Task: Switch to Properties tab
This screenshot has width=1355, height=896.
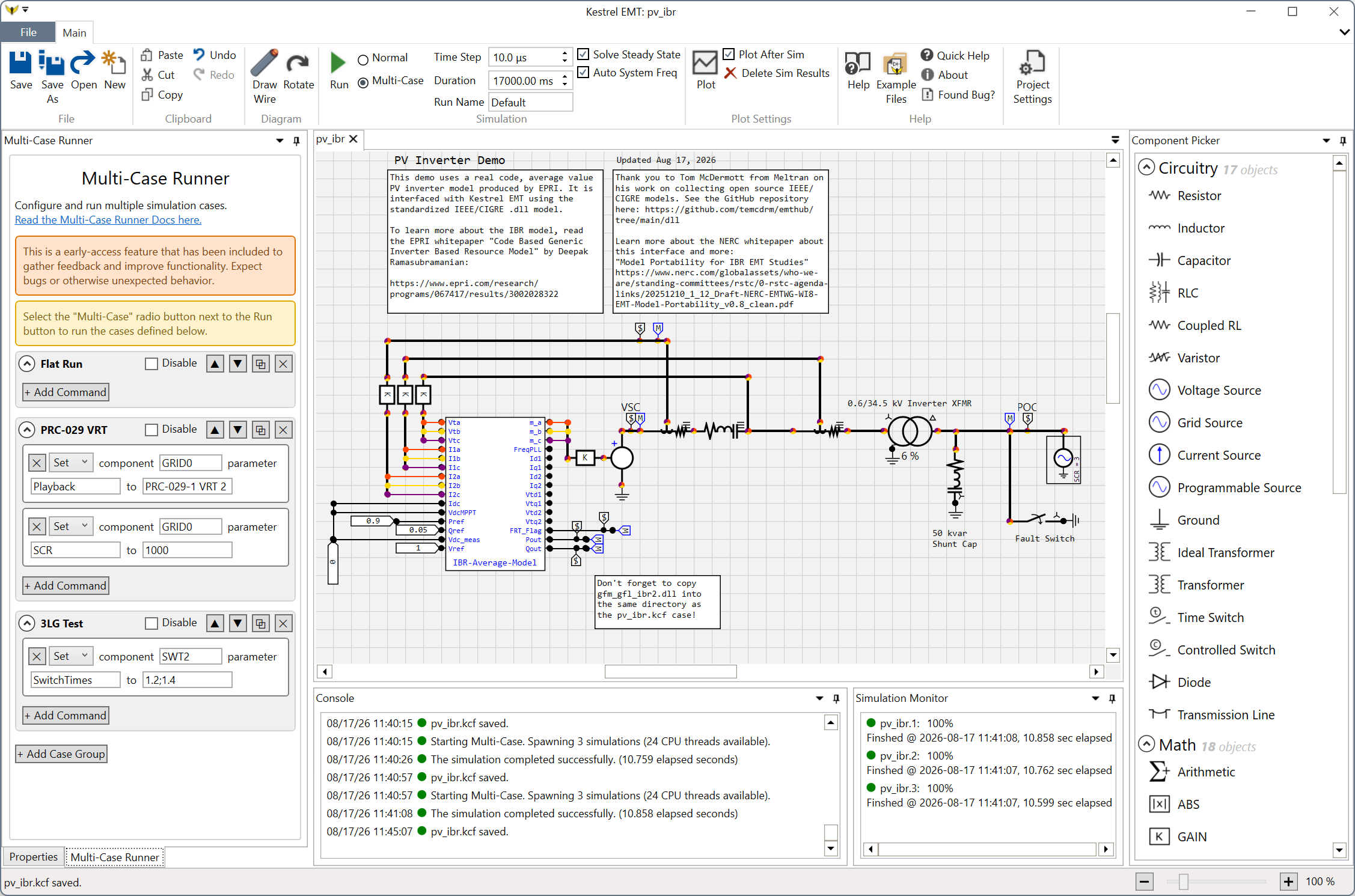Action: (x=34, y=857)
